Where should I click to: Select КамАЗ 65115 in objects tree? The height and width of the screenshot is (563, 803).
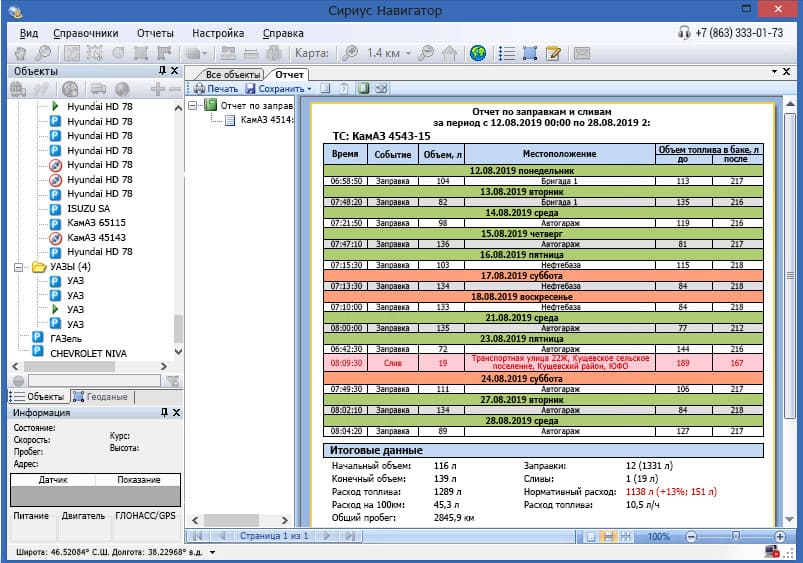tap(96, 223)
